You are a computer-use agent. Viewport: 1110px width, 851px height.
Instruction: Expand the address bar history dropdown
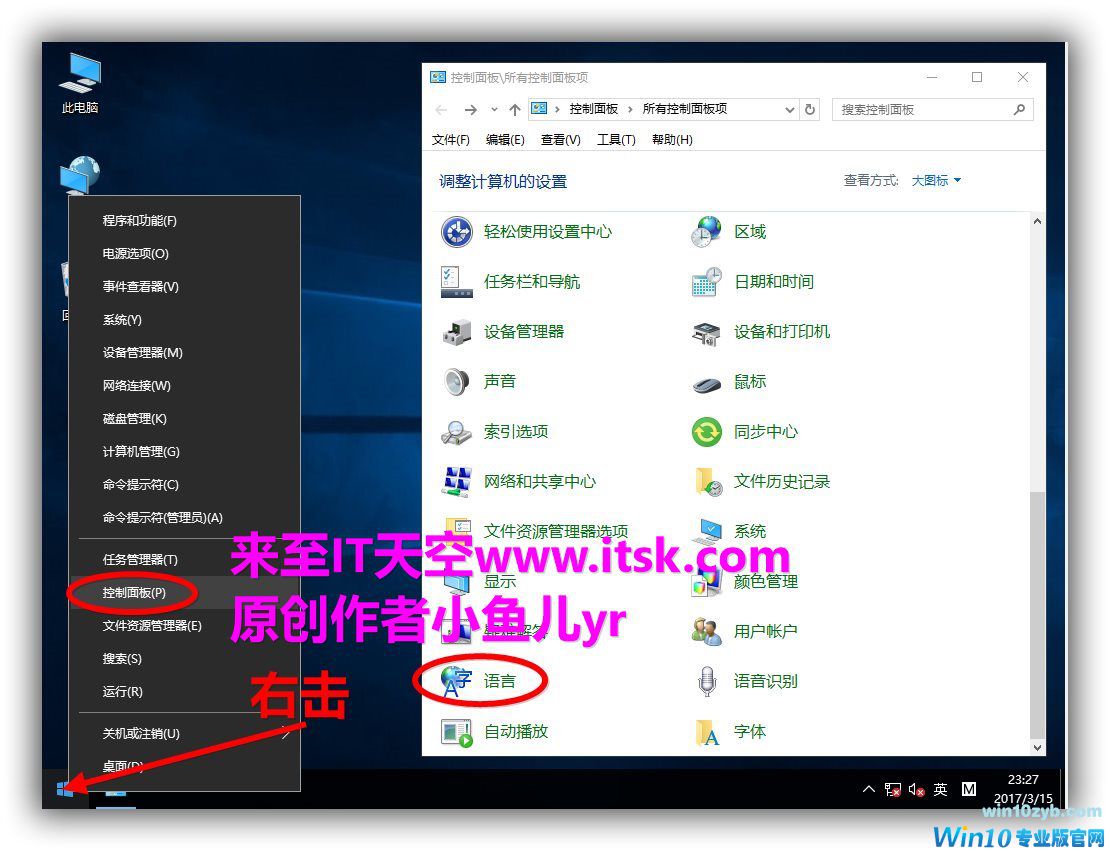(790, 110)
